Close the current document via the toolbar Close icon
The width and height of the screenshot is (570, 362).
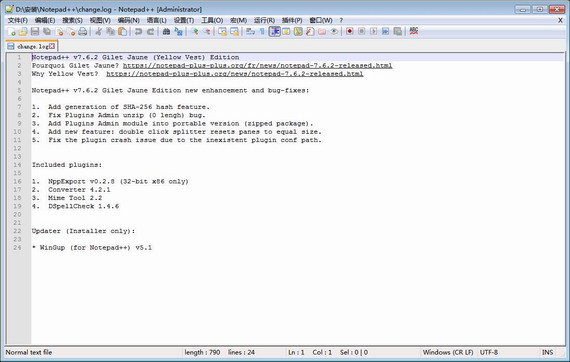59,32
